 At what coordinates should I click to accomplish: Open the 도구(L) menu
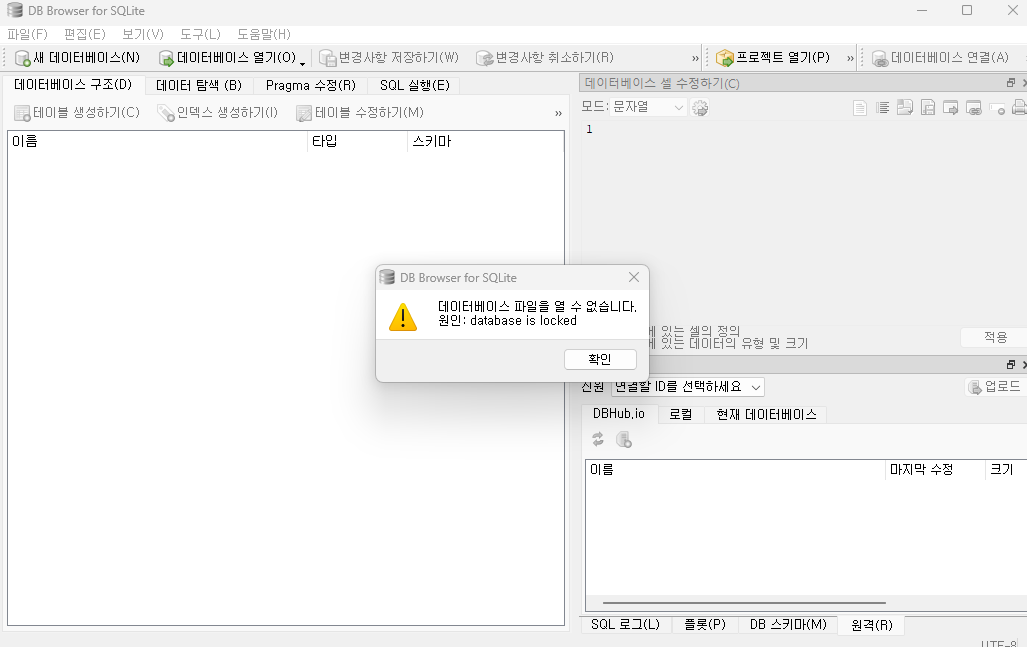[x=200, y=34]
